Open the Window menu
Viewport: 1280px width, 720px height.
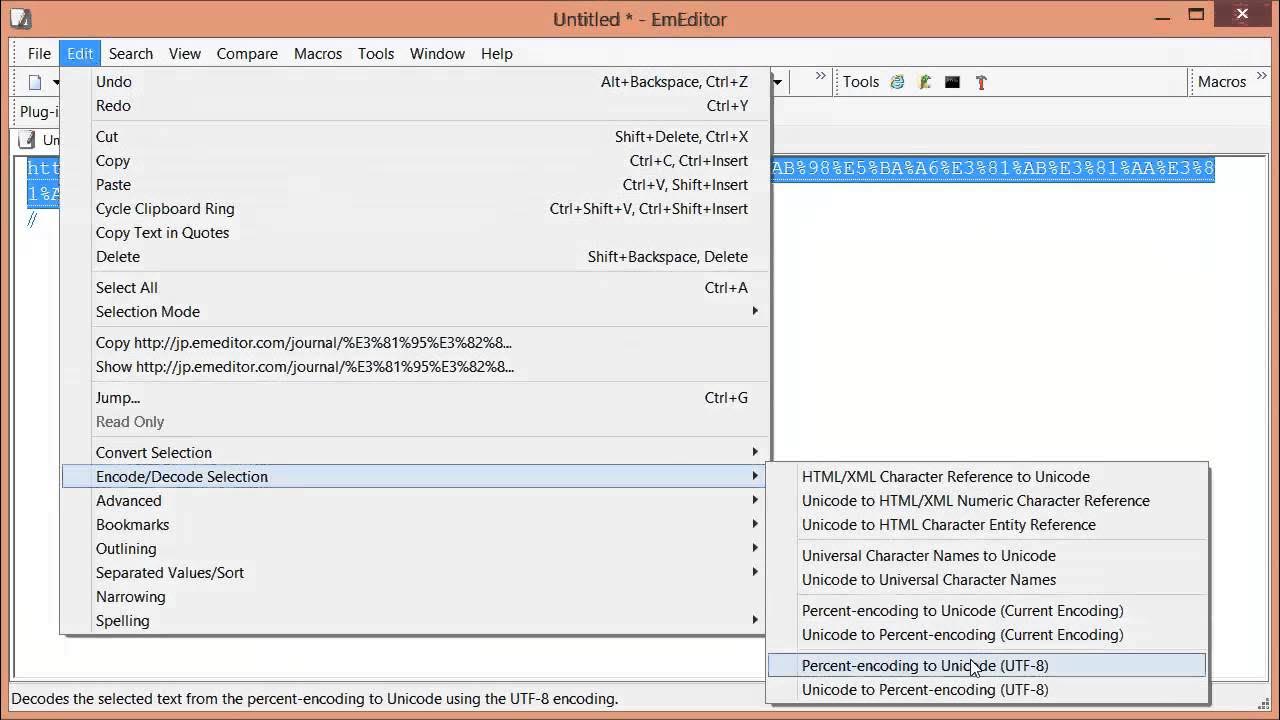[x=437, y=53]
